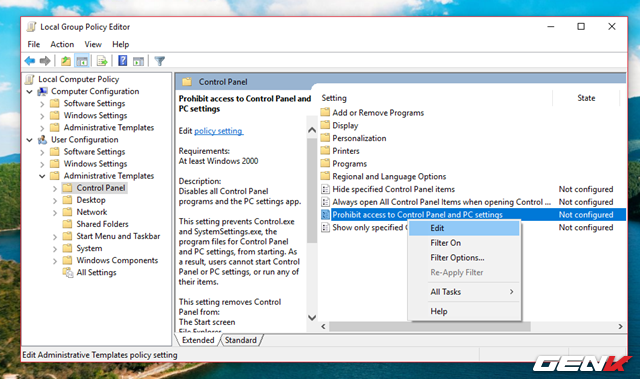Click the description pane scroll up arrow

[312, 130]
